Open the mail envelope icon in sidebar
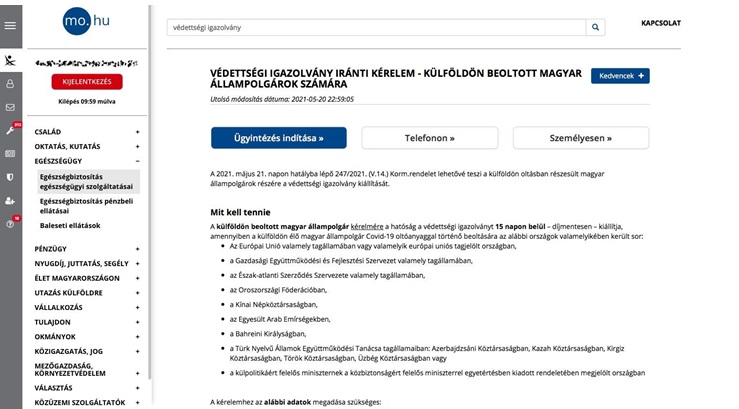The image size is (739, 409). point(11,107)
